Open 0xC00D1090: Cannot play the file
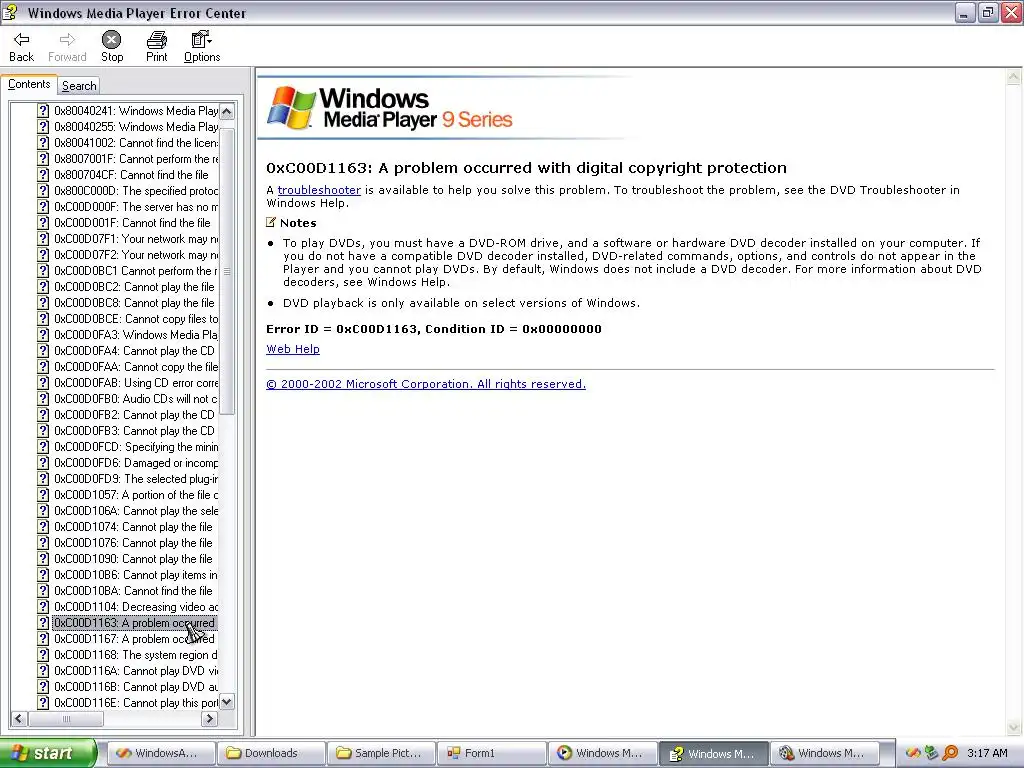 point(133,559)
